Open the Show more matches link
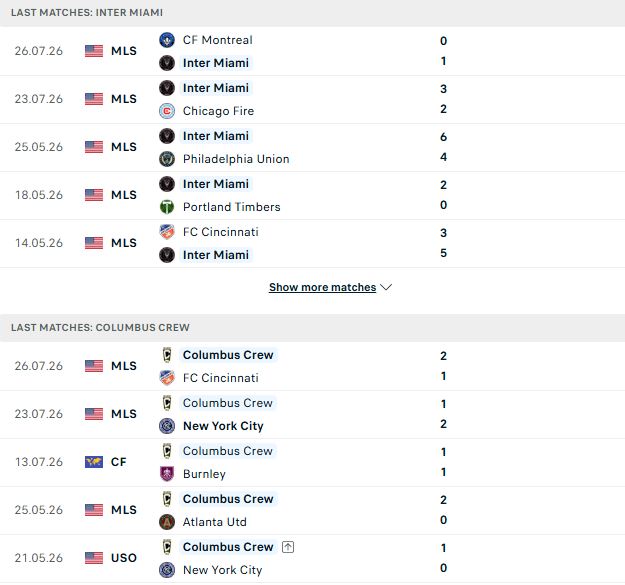The width and height of the screenshot is (625, 585). point(322,287)
